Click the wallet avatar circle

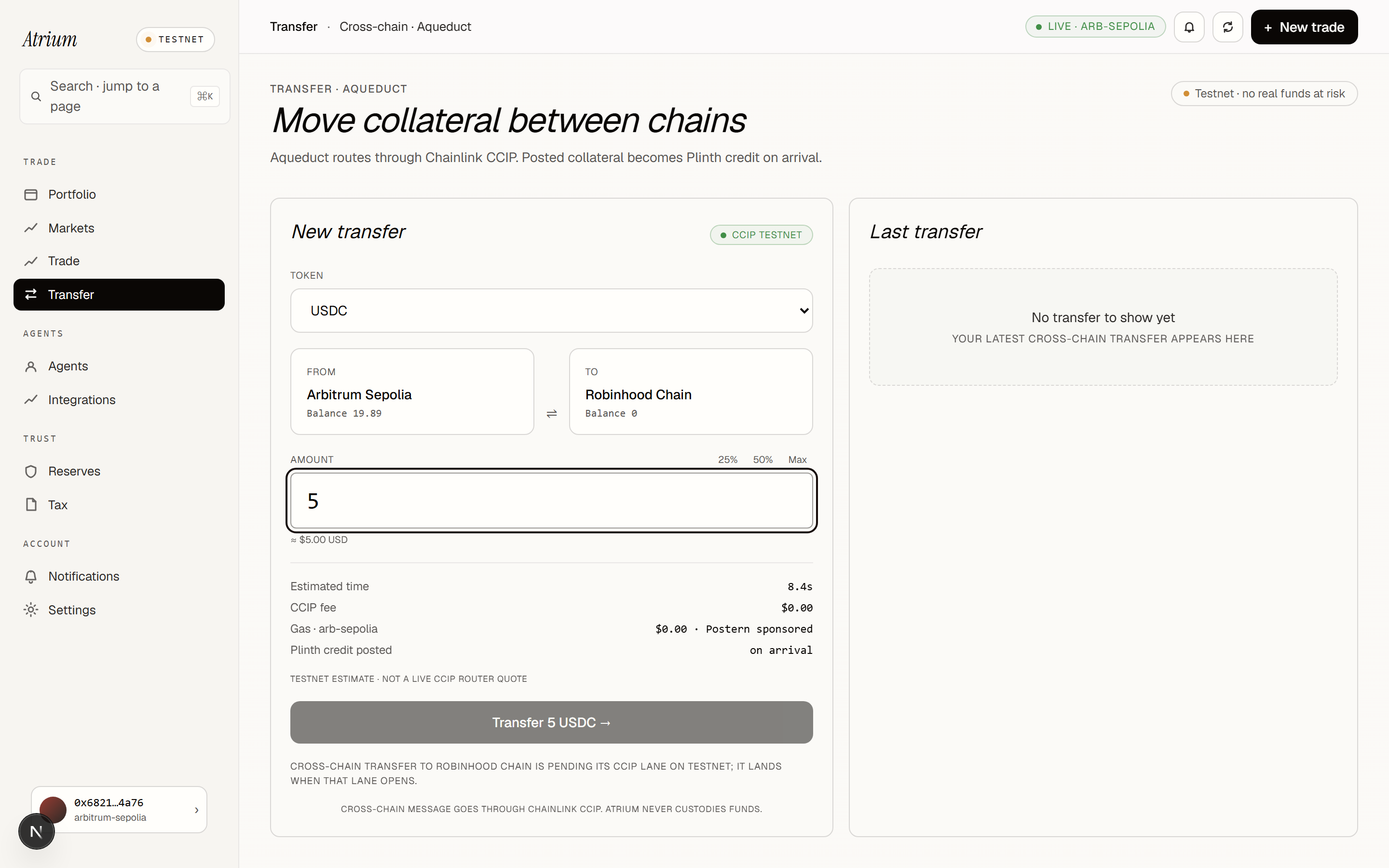coord(53,809)
